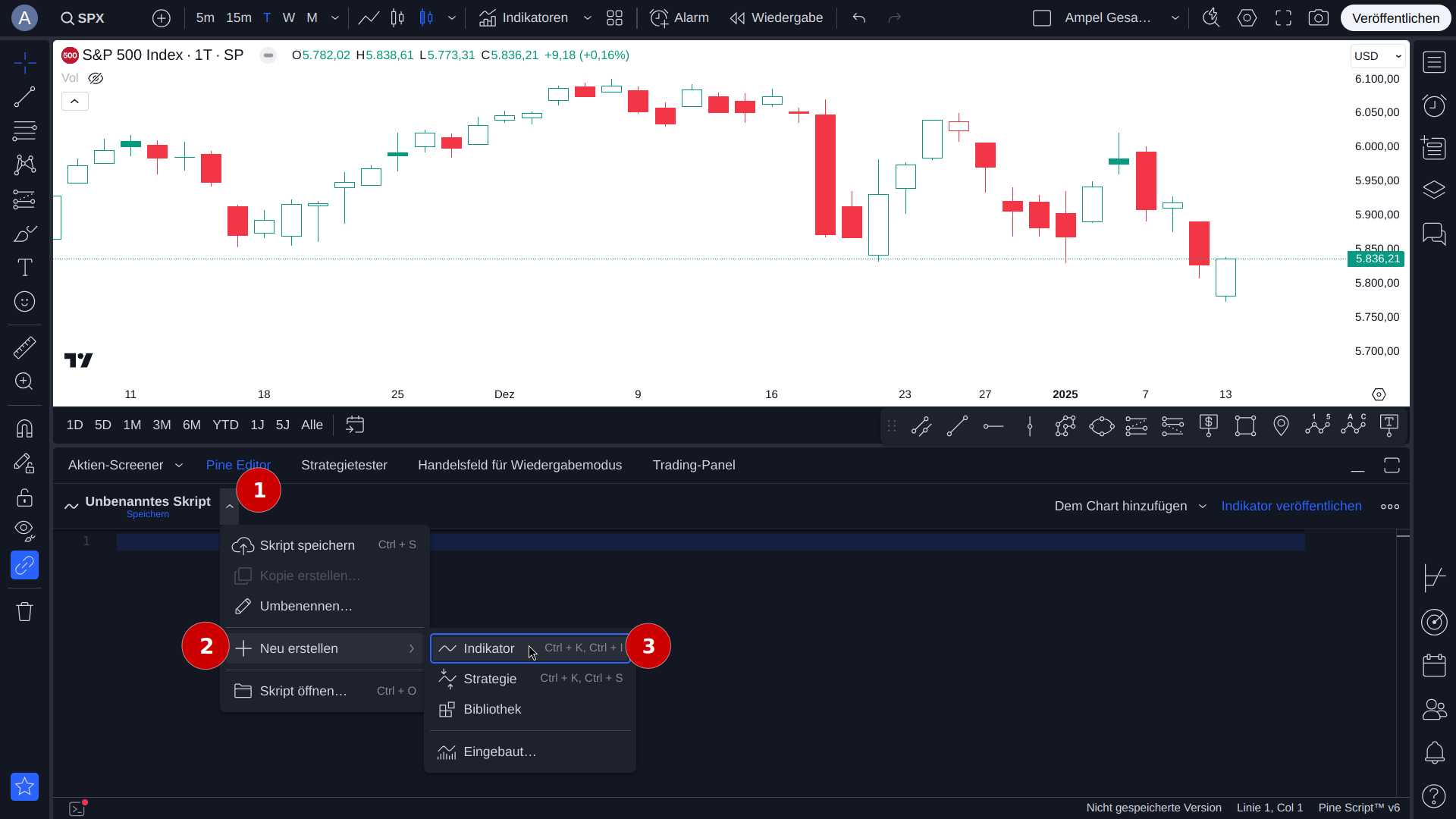Open notifications bell icon

tap(1434, 753)
